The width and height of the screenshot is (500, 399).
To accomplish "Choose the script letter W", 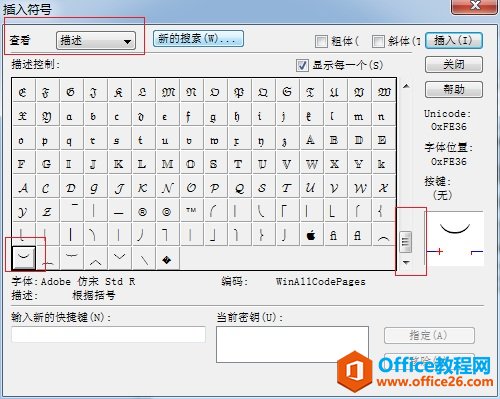I will point(359,188).
